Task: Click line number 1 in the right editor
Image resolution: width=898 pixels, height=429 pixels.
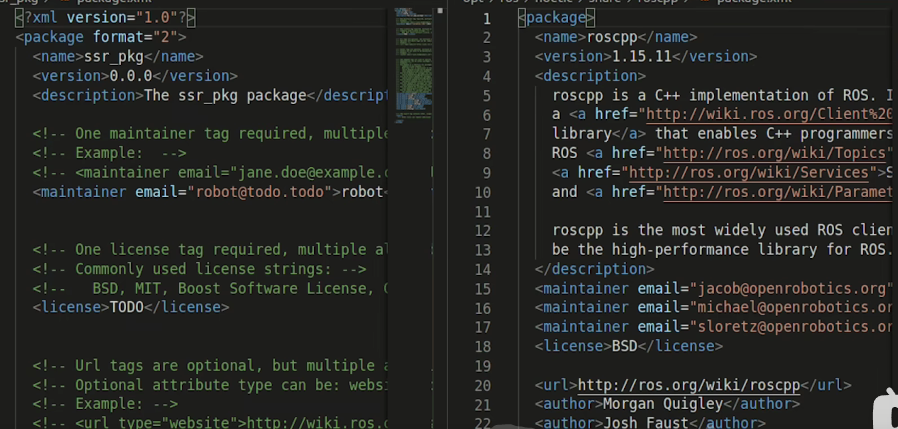Action: tap(486, 19)
